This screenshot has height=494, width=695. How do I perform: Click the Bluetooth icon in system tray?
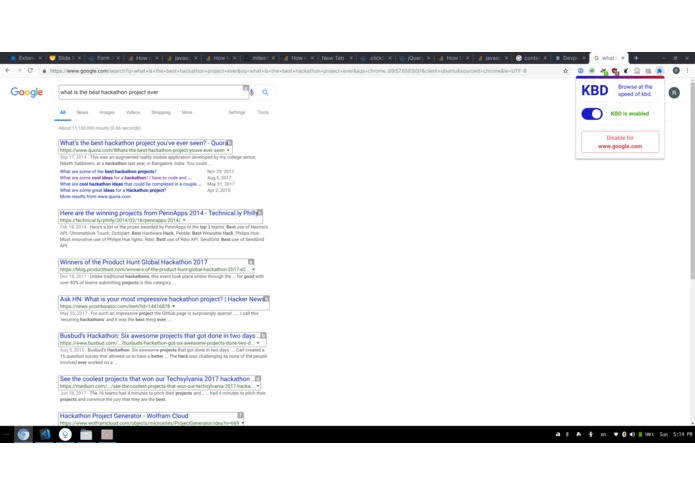(624, 435)
